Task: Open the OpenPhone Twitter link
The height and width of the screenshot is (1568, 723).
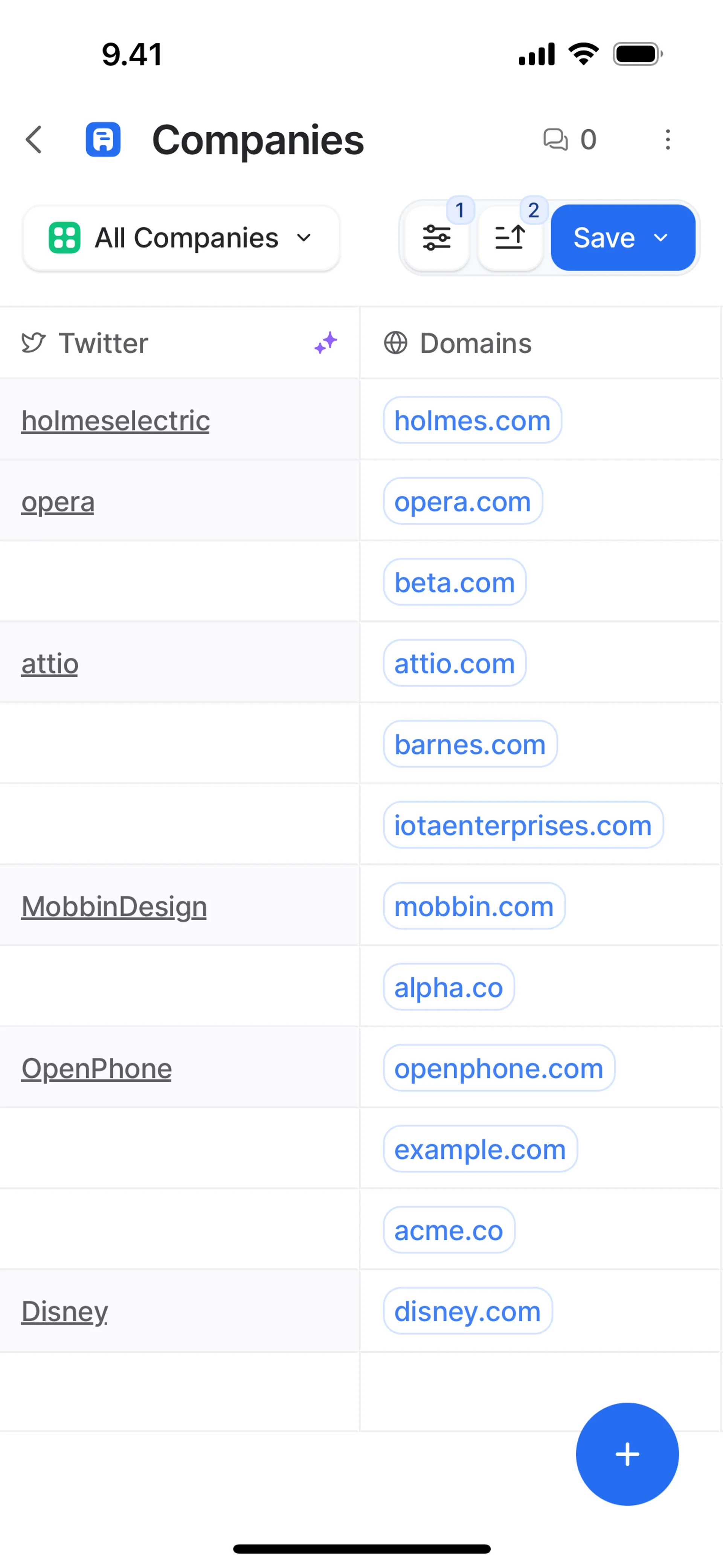Action: click(x=97, y=1068)
